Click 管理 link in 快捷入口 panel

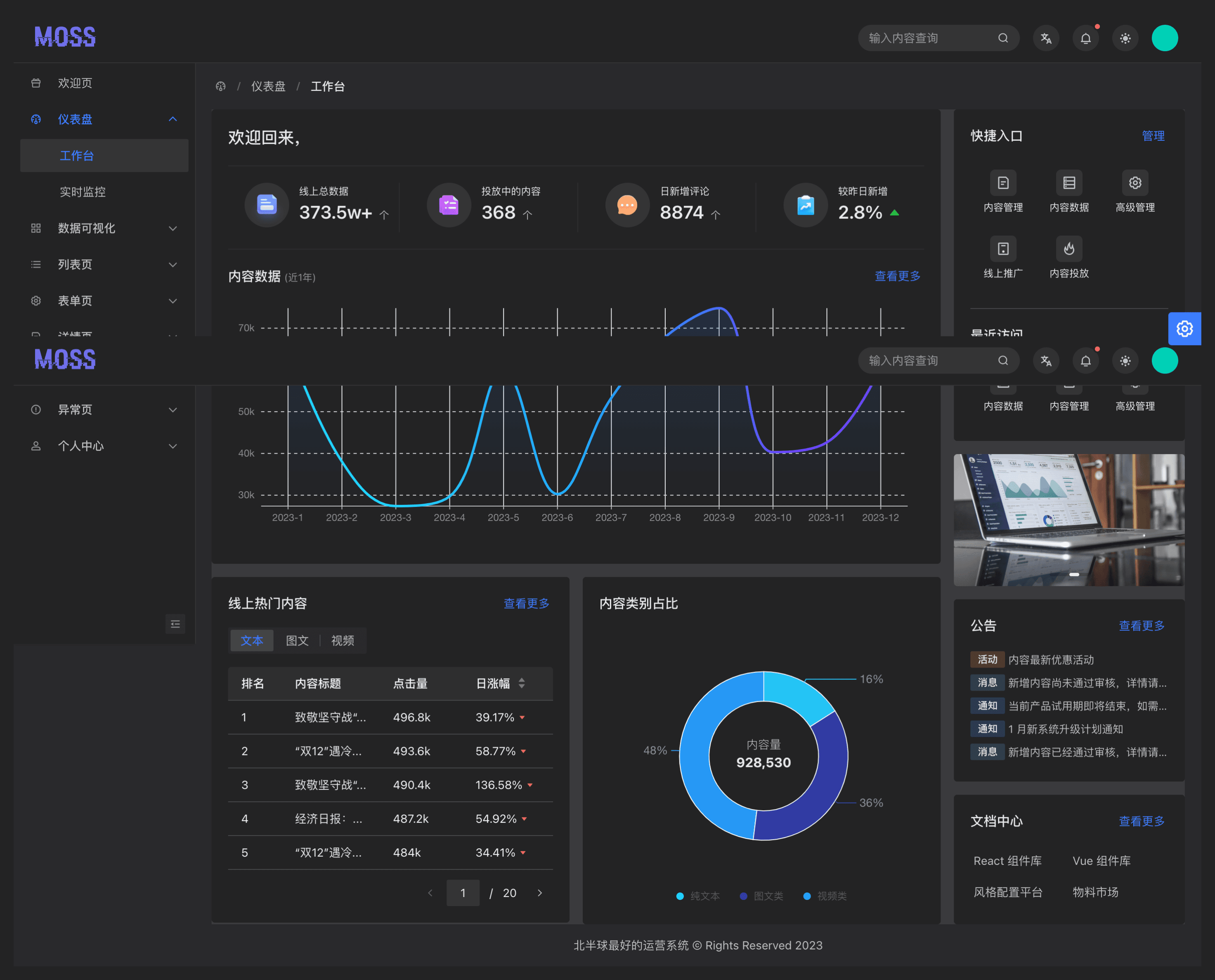click(x=1152, y=136)
